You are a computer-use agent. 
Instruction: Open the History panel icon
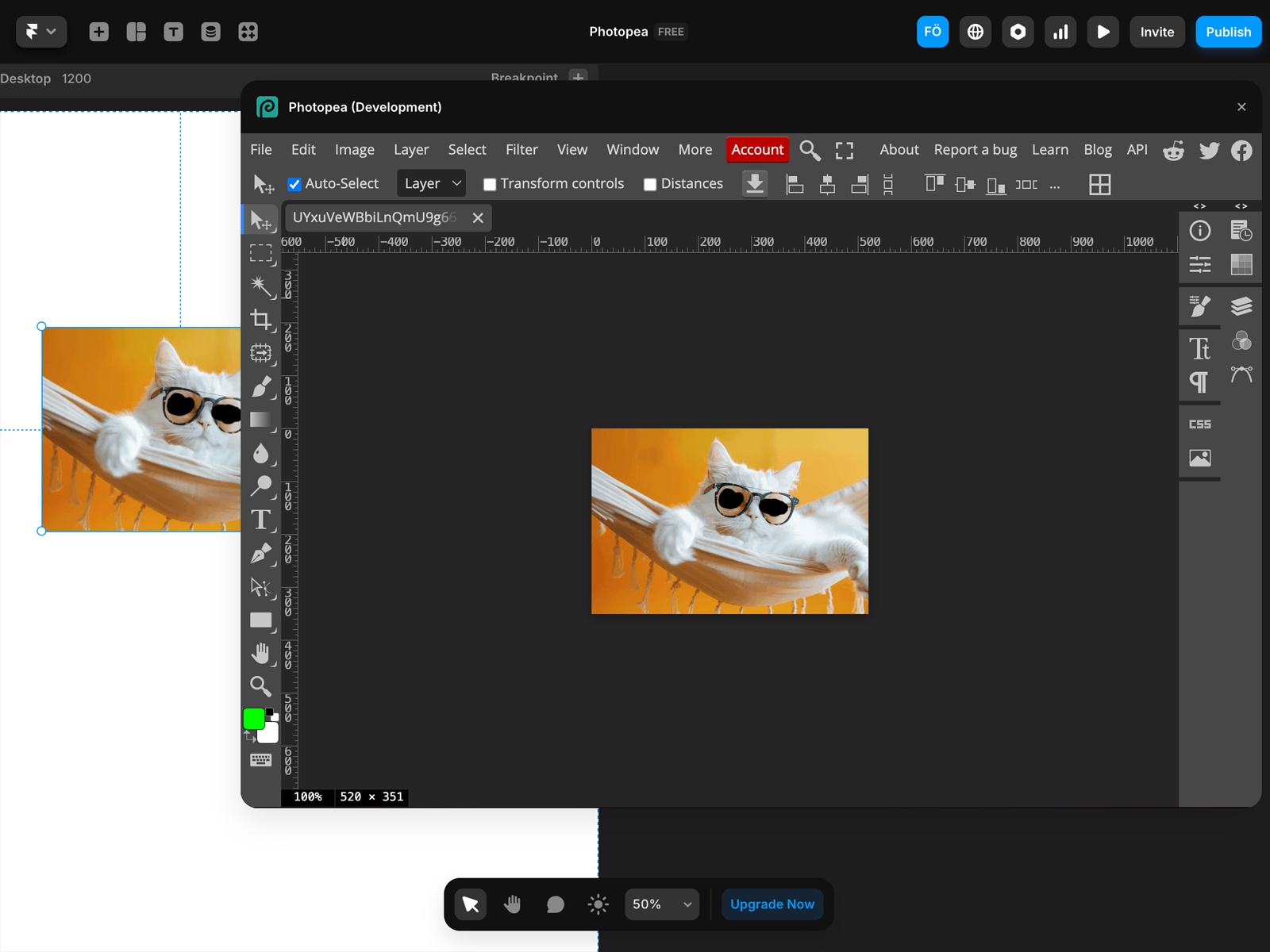[x=1241, y=231]
